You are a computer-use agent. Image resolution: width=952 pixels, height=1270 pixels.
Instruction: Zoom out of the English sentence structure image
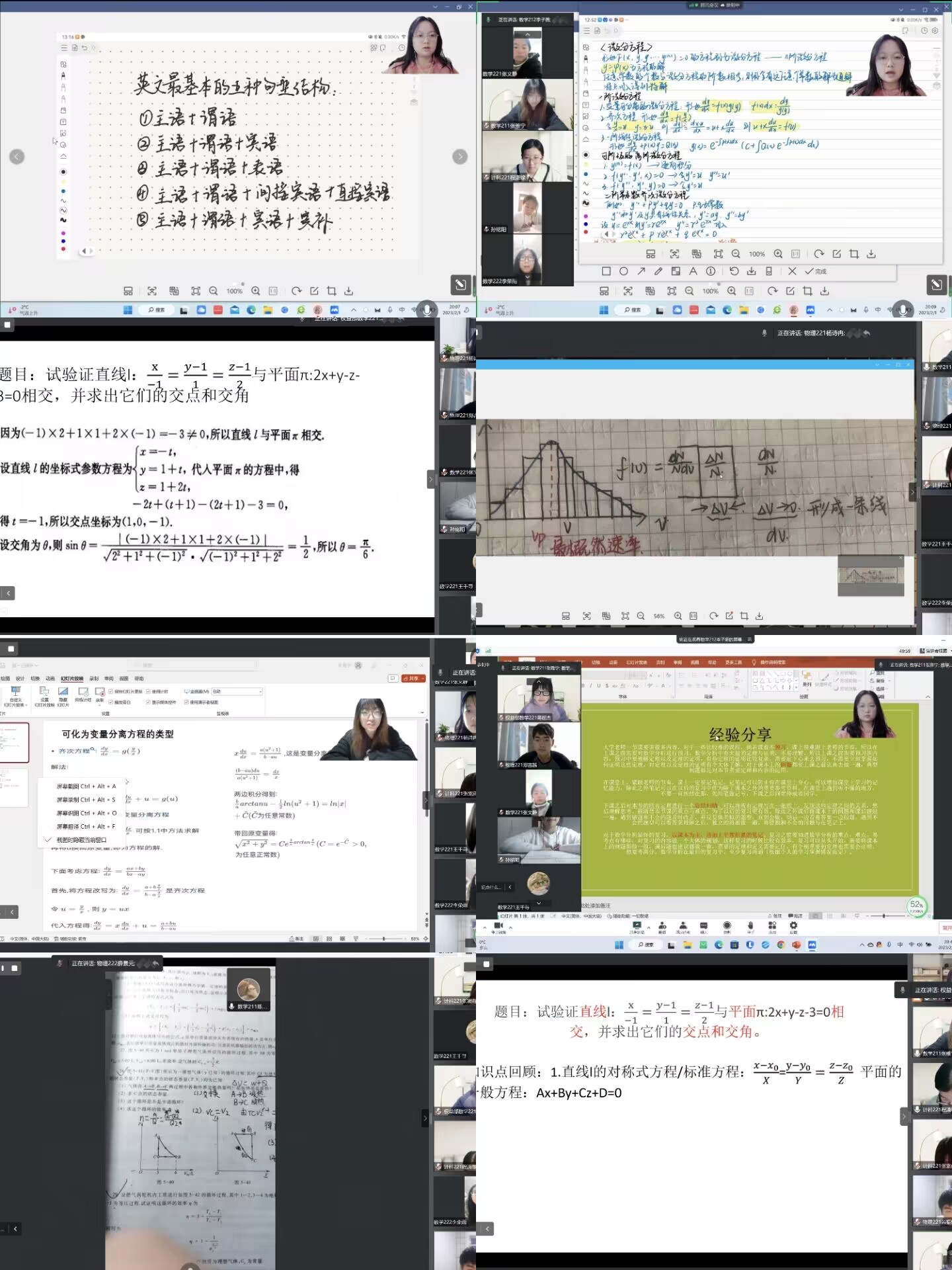click(214, 291)
